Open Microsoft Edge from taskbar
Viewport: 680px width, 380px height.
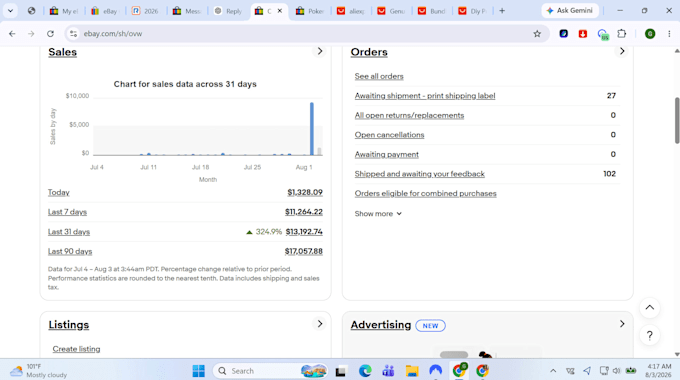365,371
